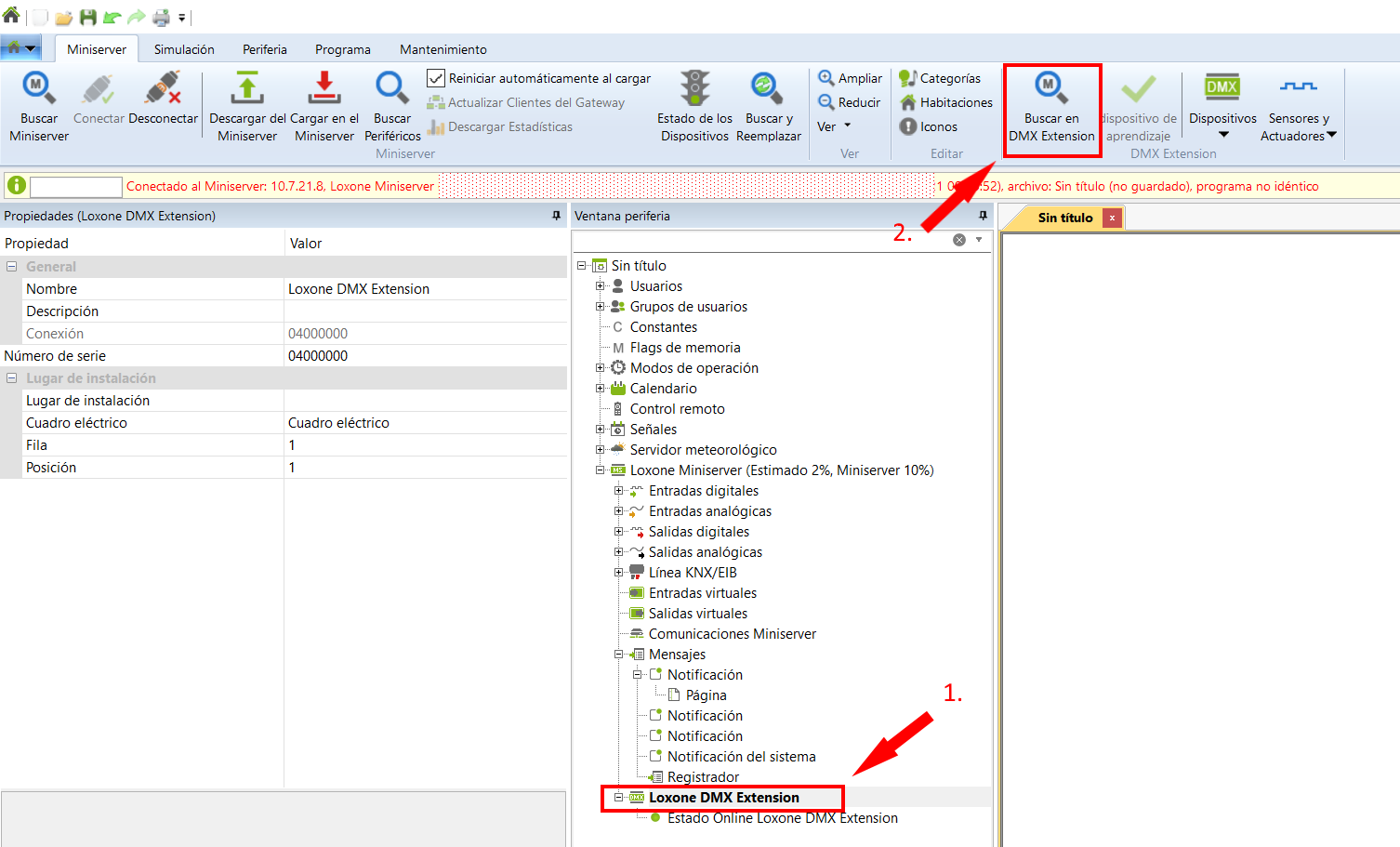Click the Categorías button
The image size is (1400, 847).
pyautogui.click(x=940, y=78)
